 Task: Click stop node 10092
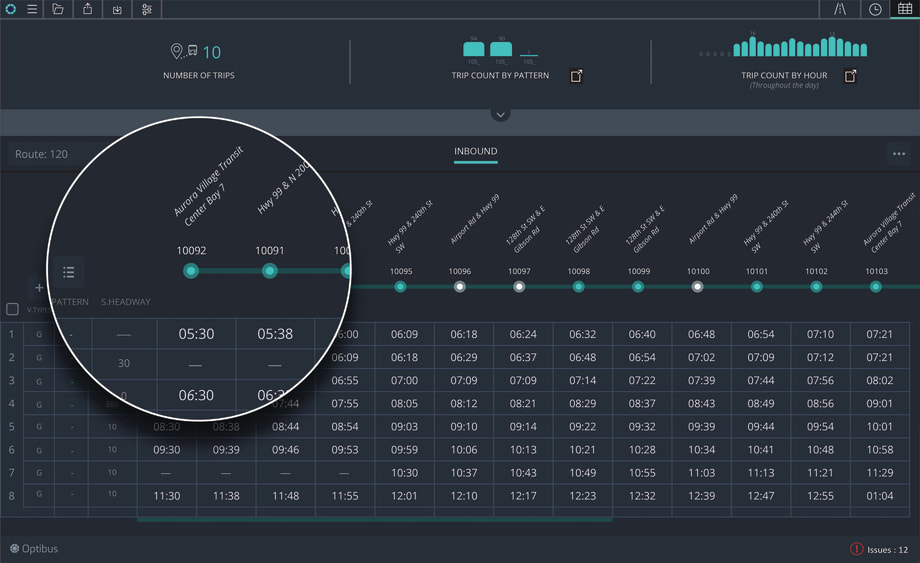191,271
